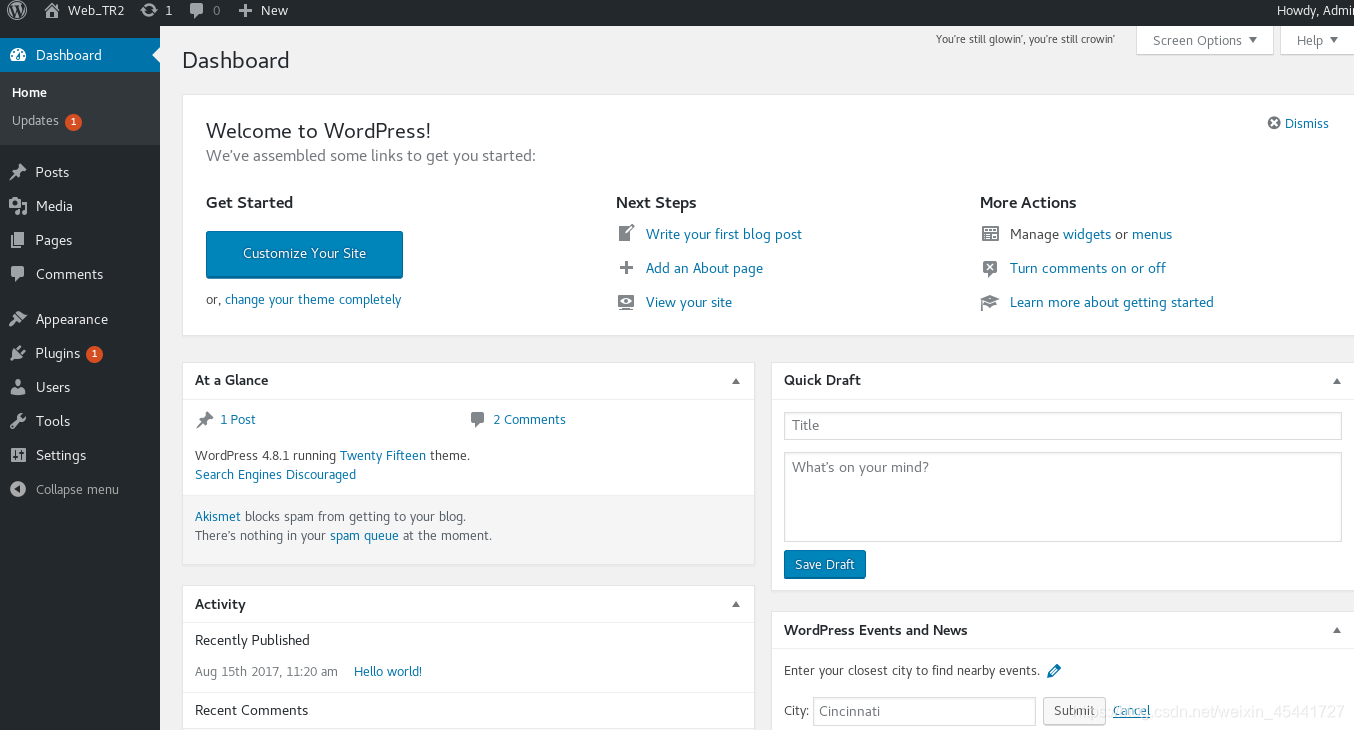Open the Add an About page link
Viewport: 1354px width, 730px height.
coord(704,268)
